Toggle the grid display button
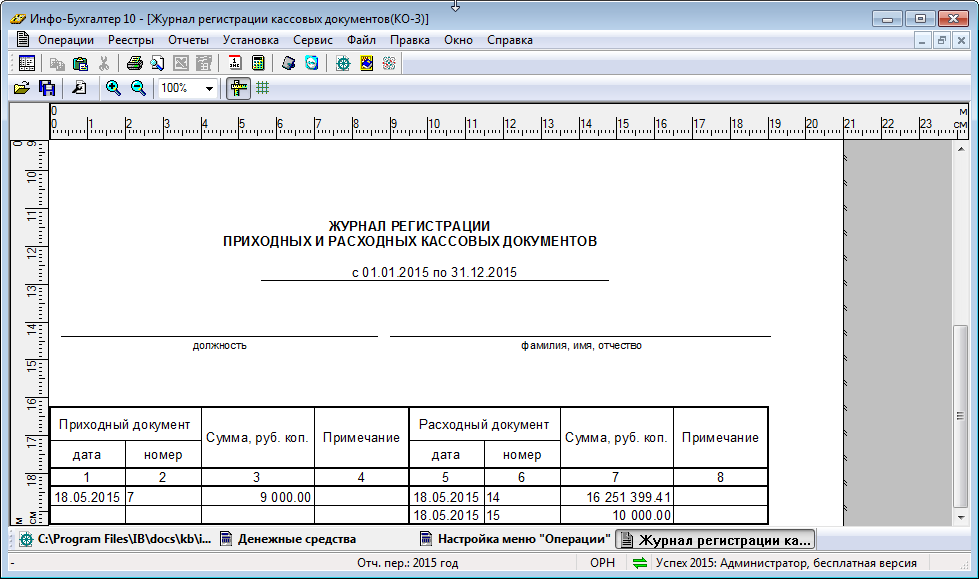This screenshot has width=979, height=579. tap(263, 88)
